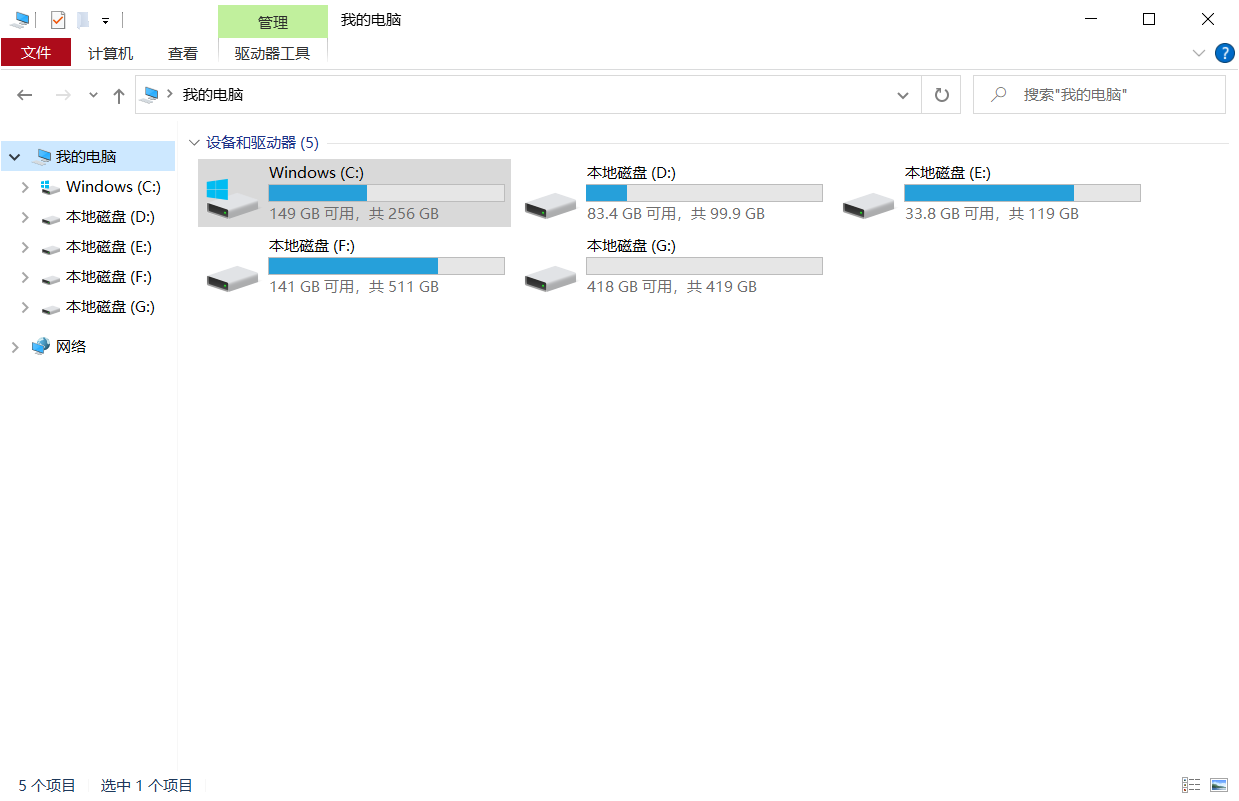Select the 本地磁盘 (D:) drive icon in main pane

pos(550,206)
